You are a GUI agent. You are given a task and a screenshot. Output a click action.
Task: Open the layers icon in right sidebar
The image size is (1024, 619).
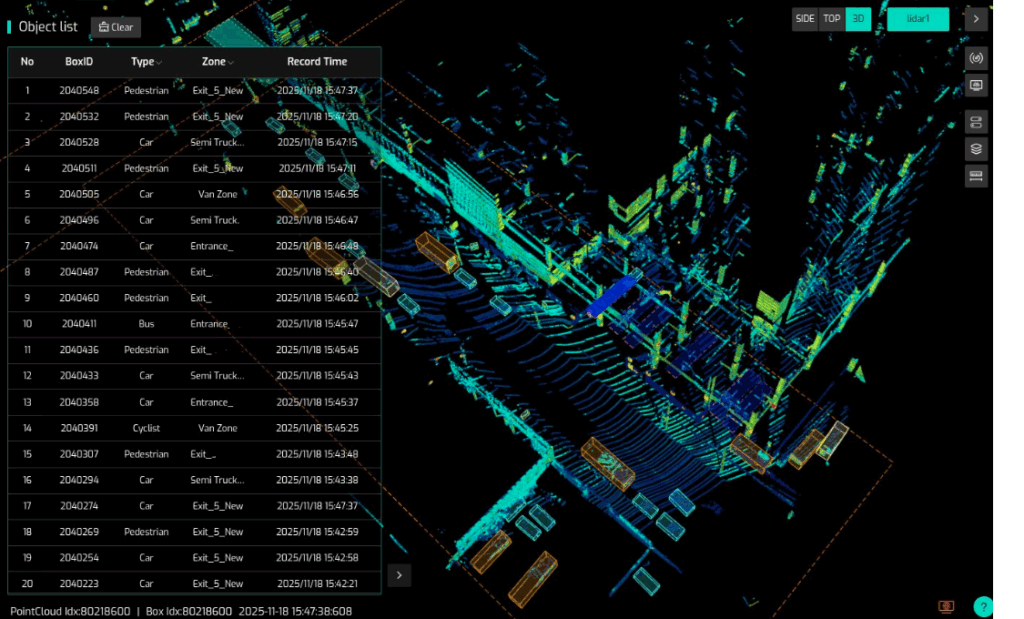tap(977, 149)
